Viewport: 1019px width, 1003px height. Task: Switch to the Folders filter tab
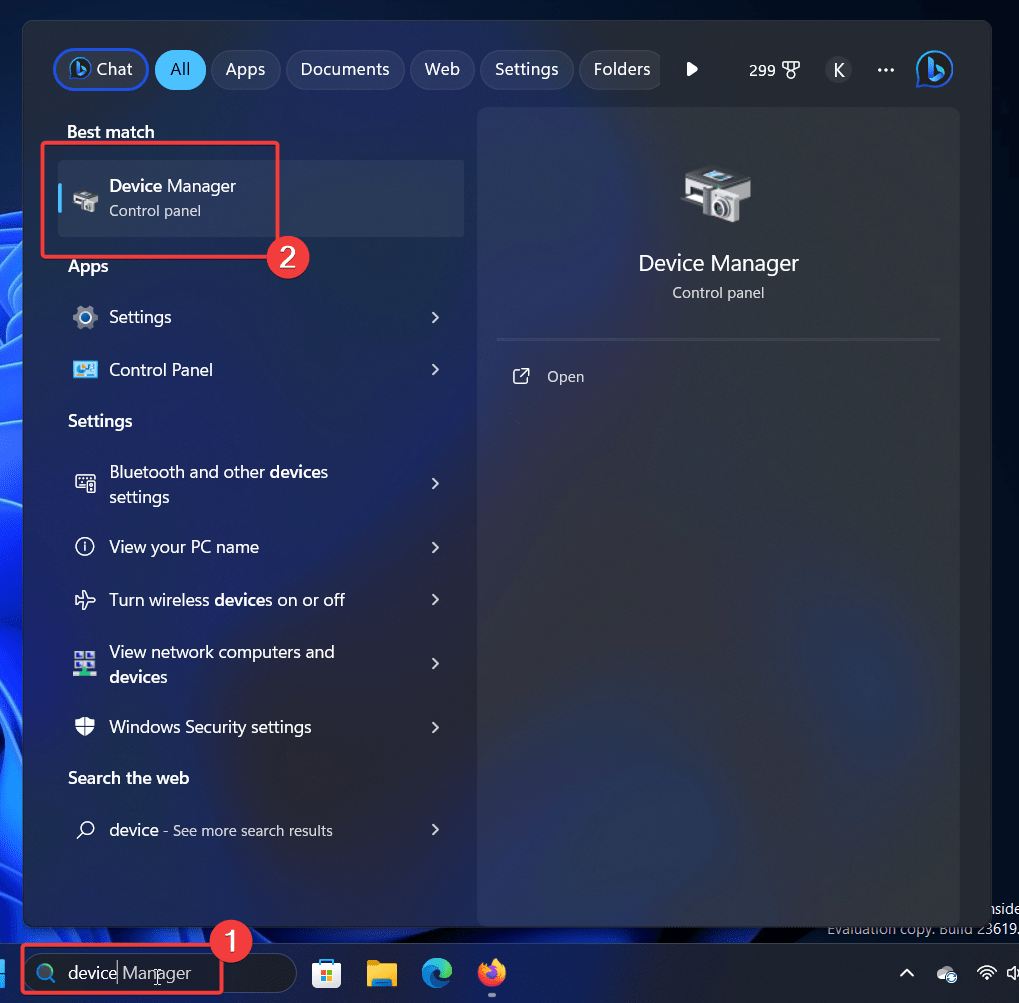coord(621,70)
